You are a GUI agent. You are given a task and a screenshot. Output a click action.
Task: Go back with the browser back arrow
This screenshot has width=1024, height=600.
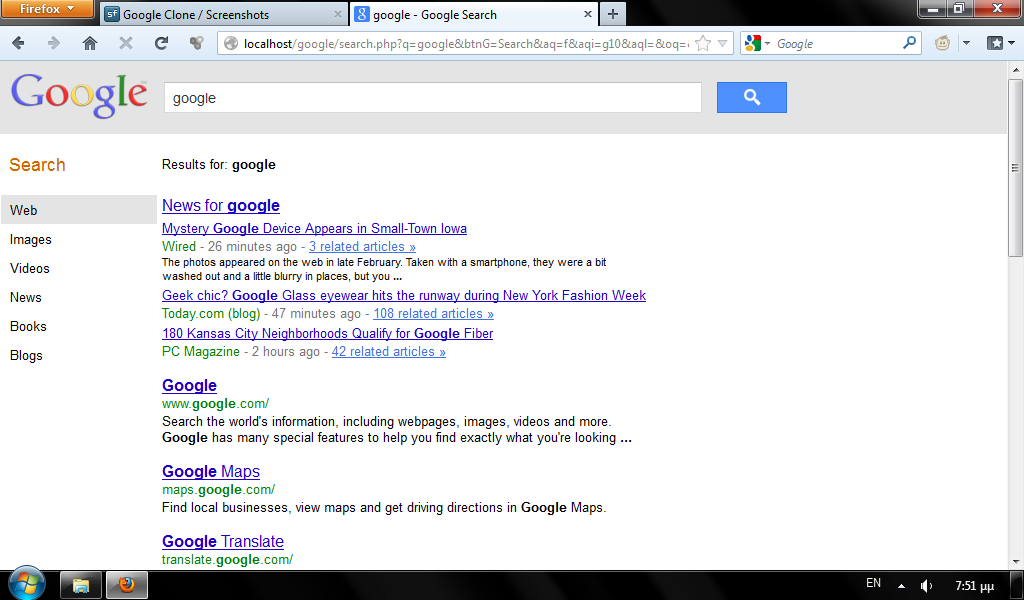[x=18, y=44]
